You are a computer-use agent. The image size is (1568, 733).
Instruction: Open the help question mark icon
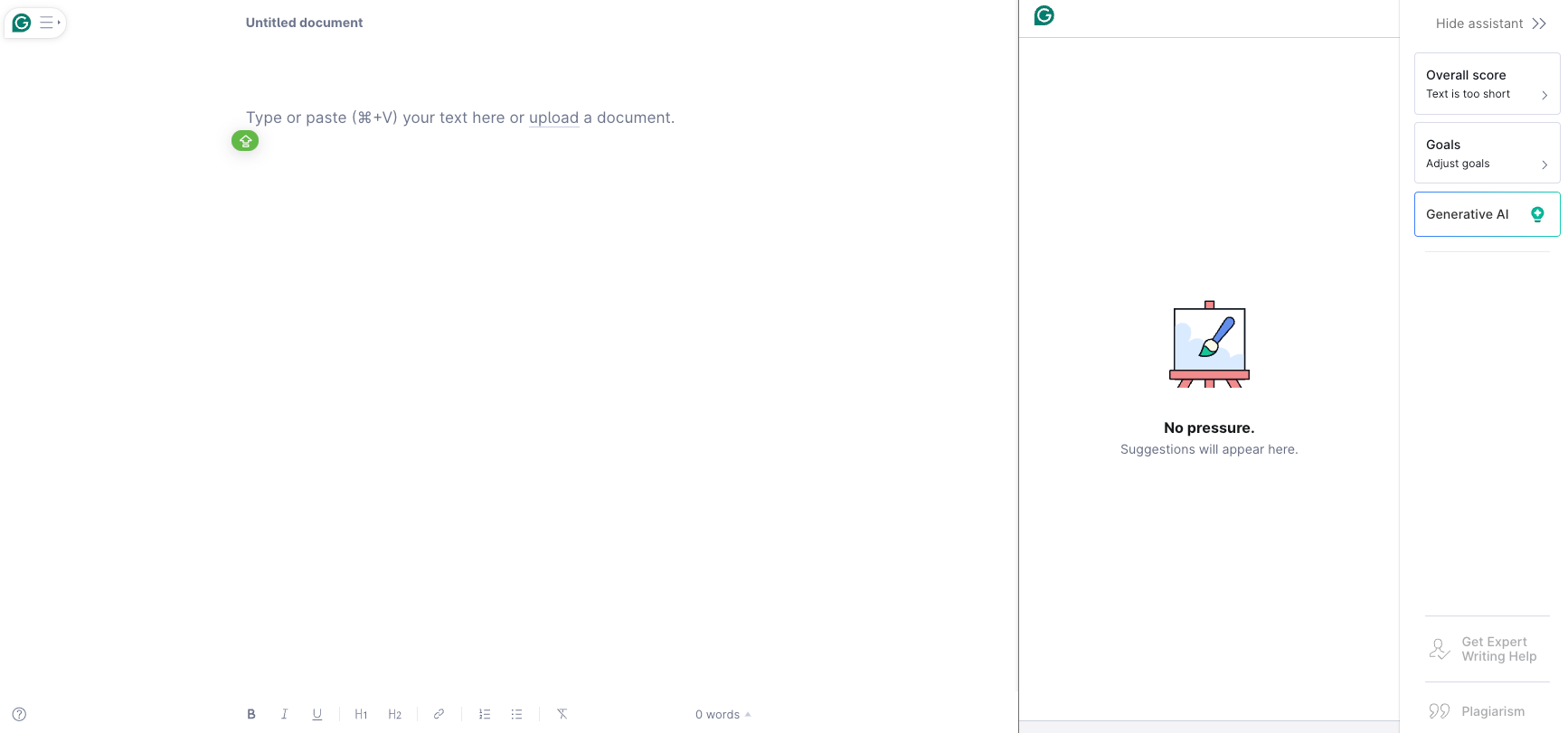tap(19, 714)
